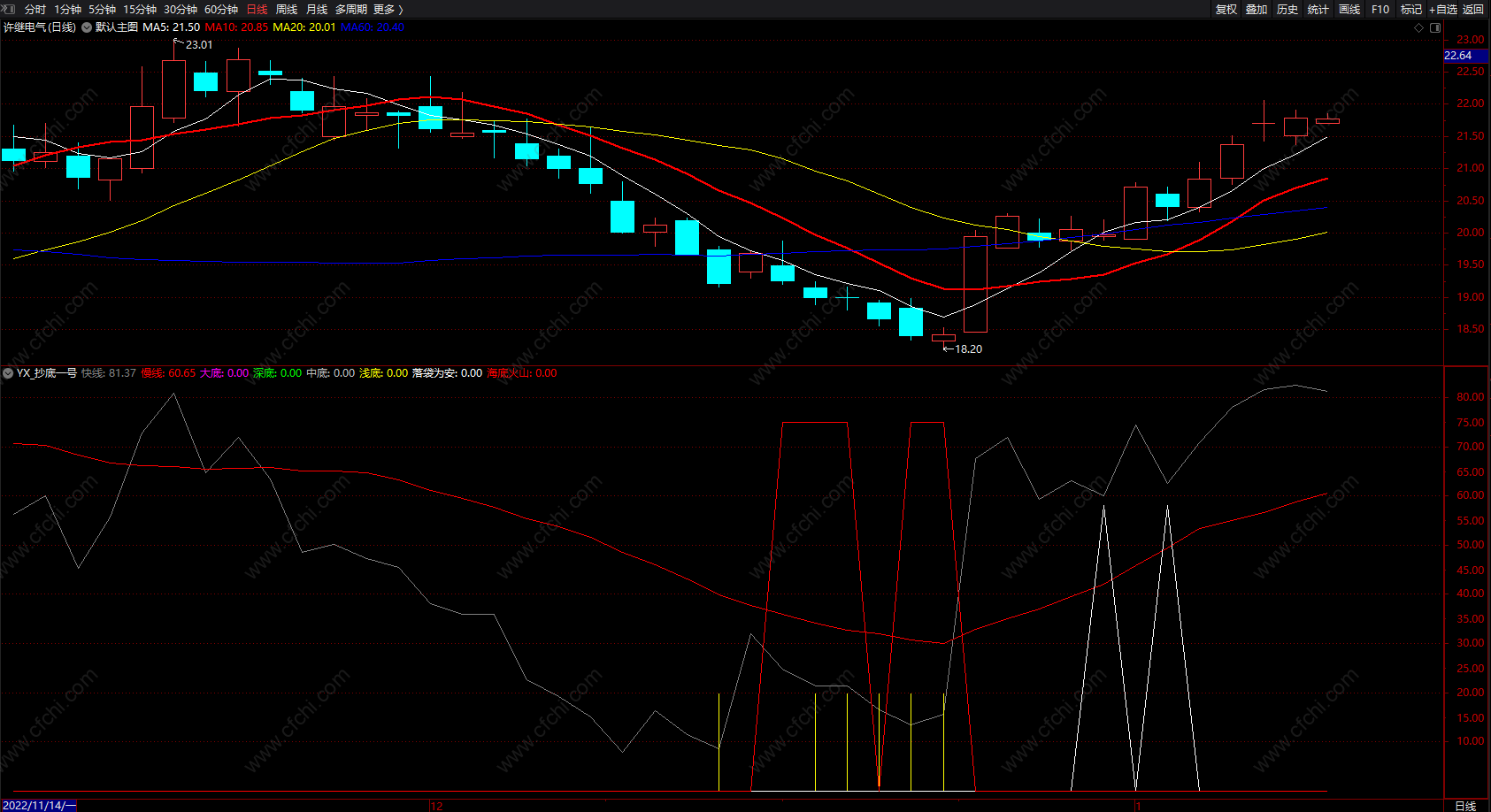1491x812 pixels.
Task: Click the 80.00 indicator axis label
Action: (x=1471, y=397)
